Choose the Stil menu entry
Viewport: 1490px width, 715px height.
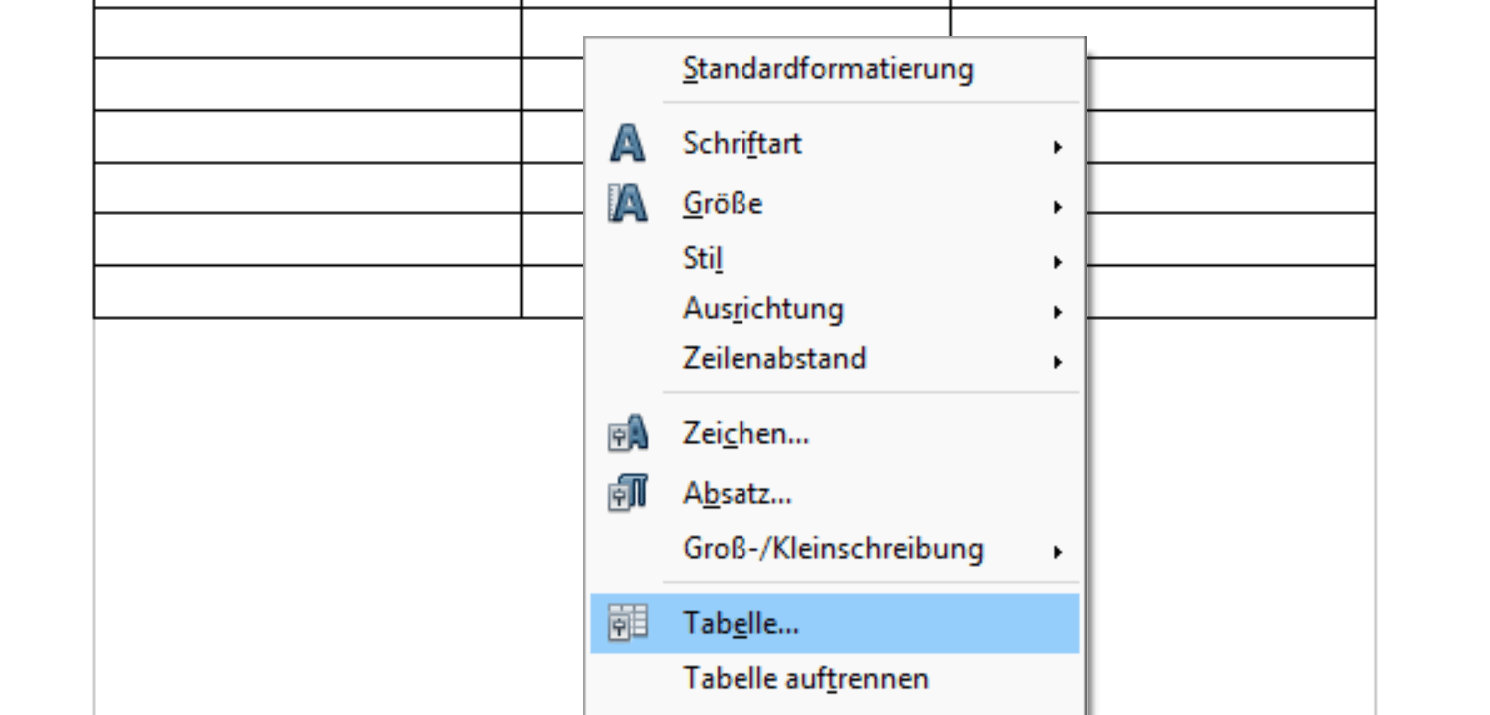coord(703,259)
